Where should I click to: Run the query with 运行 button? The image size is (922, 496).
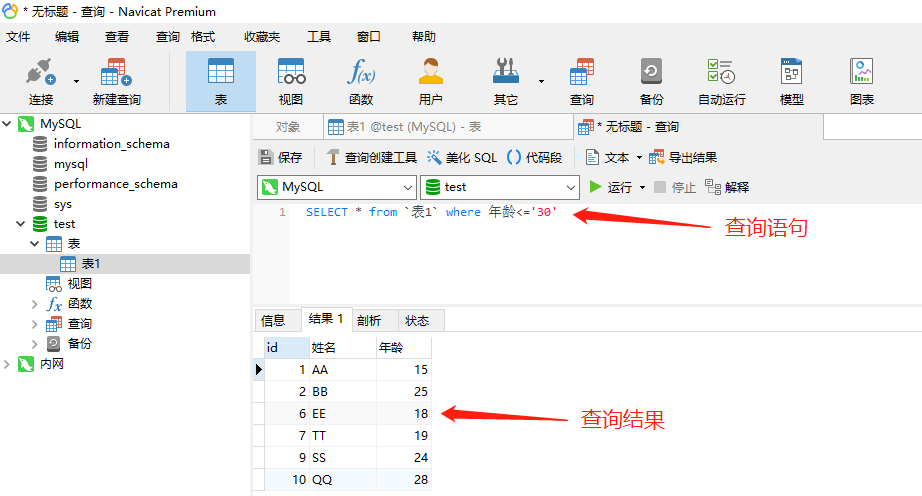pyautogui.click(x=610, y=187)
